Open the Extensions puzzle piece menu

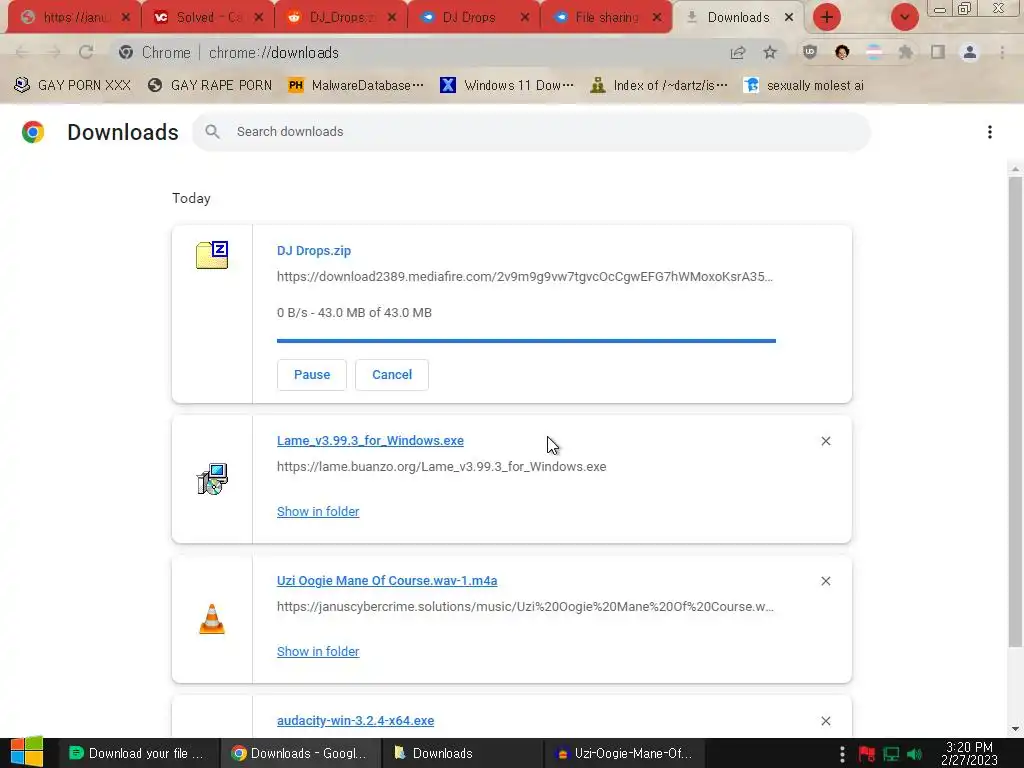(906, 52)
